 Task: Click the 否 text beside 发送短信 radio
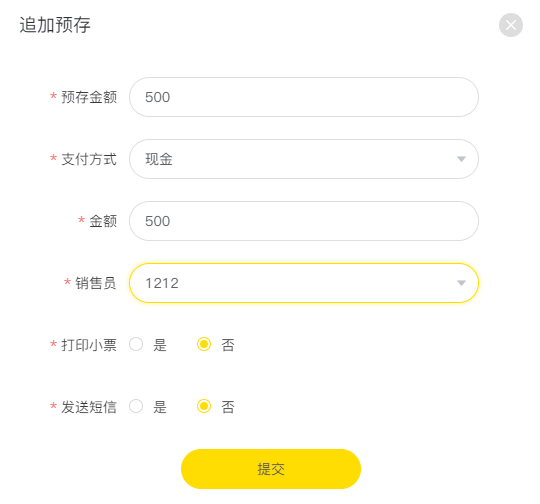pyautogui.click(x=228, y=407)
